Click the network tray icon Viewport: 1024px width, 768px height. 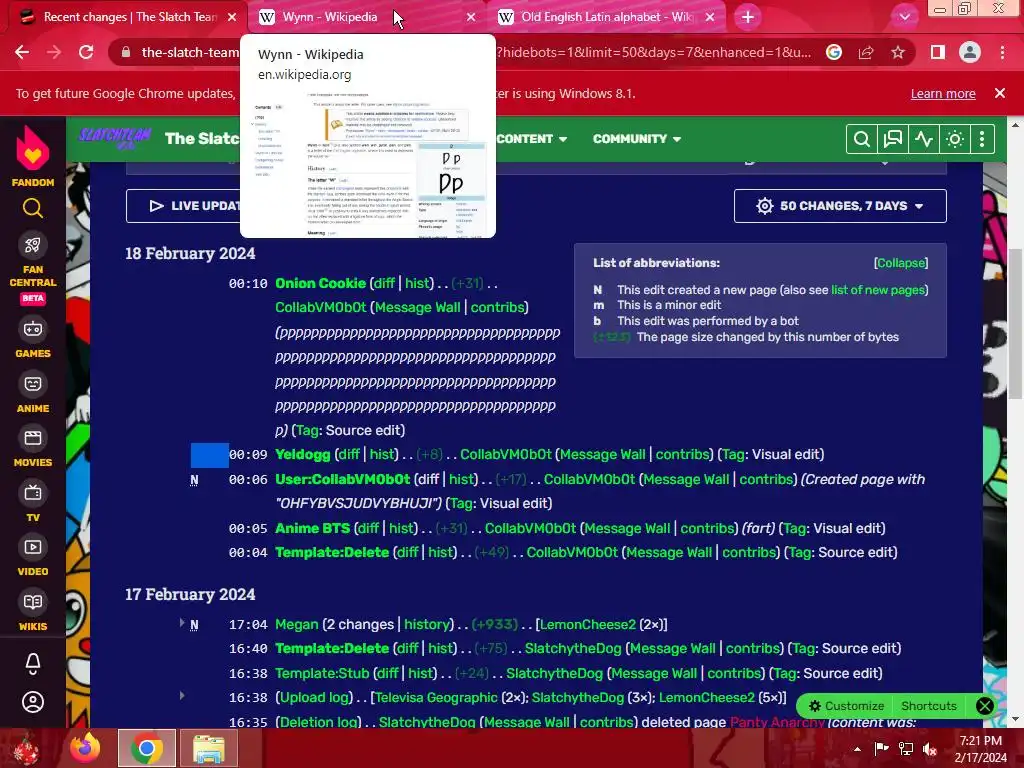coord(906,748)
